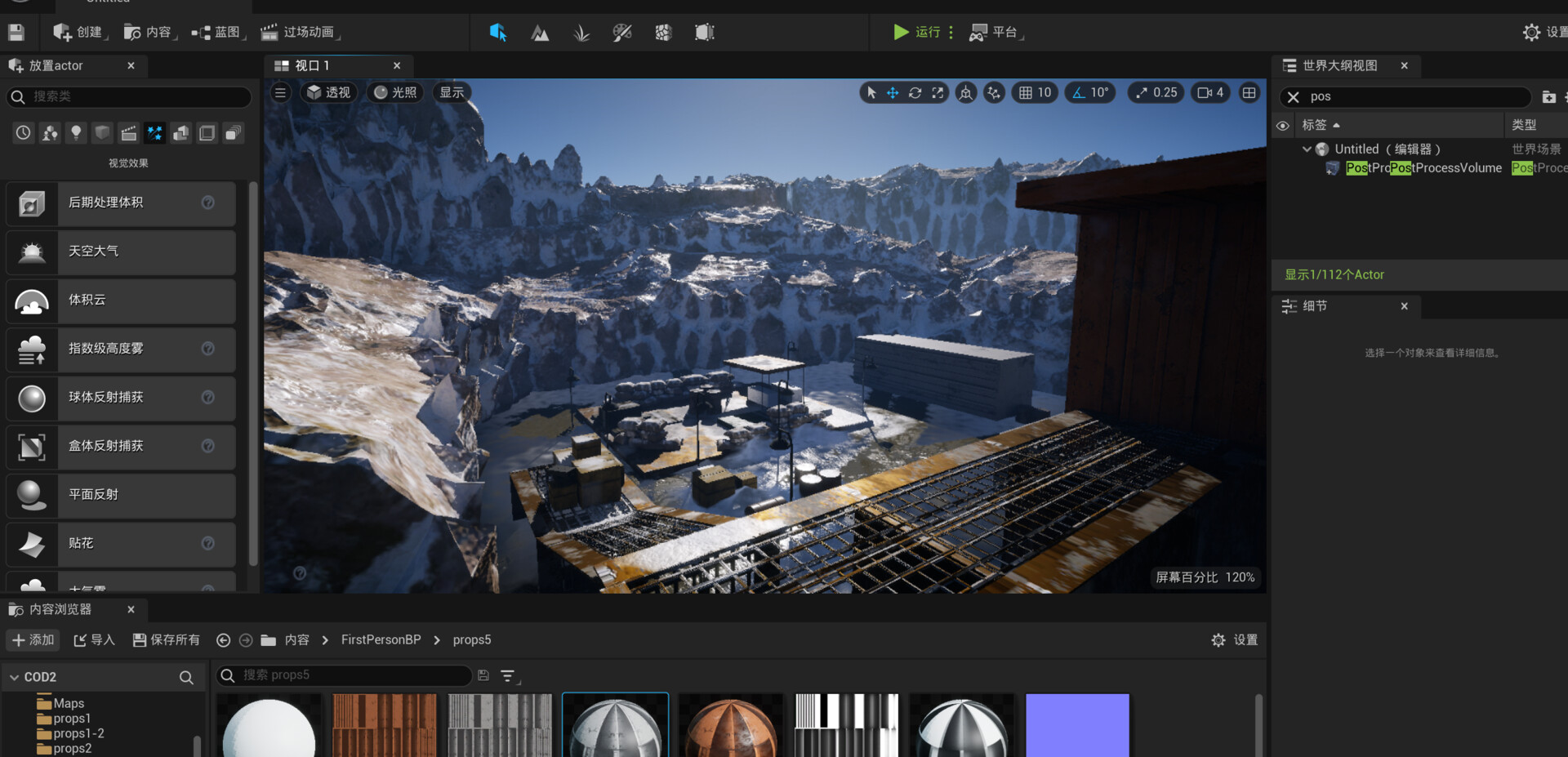Go back in Content Browser history

tap(223, 640)
